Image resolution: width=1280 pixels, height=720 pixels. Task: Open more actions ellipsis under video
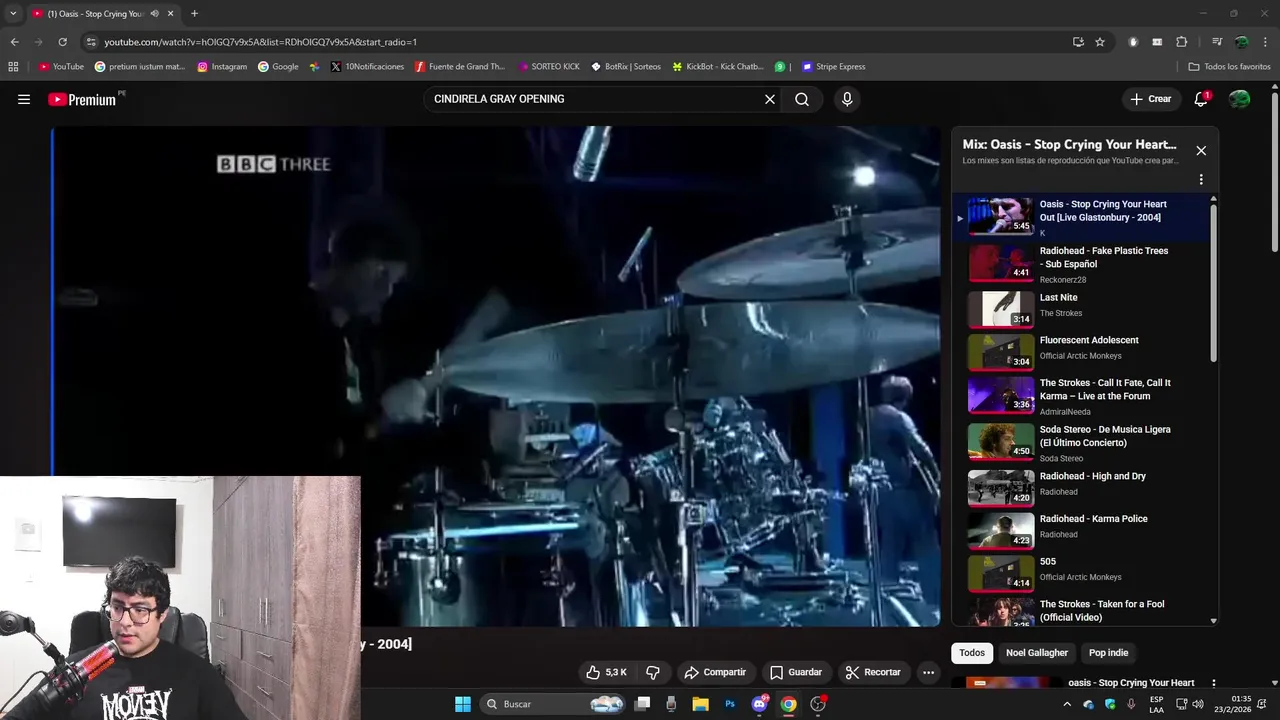coord(928,672)
